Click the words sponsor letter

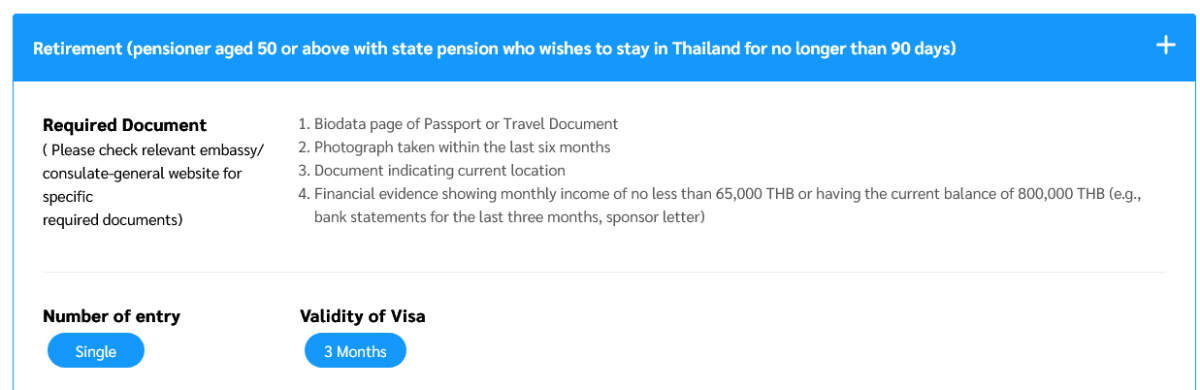(654, 217)
